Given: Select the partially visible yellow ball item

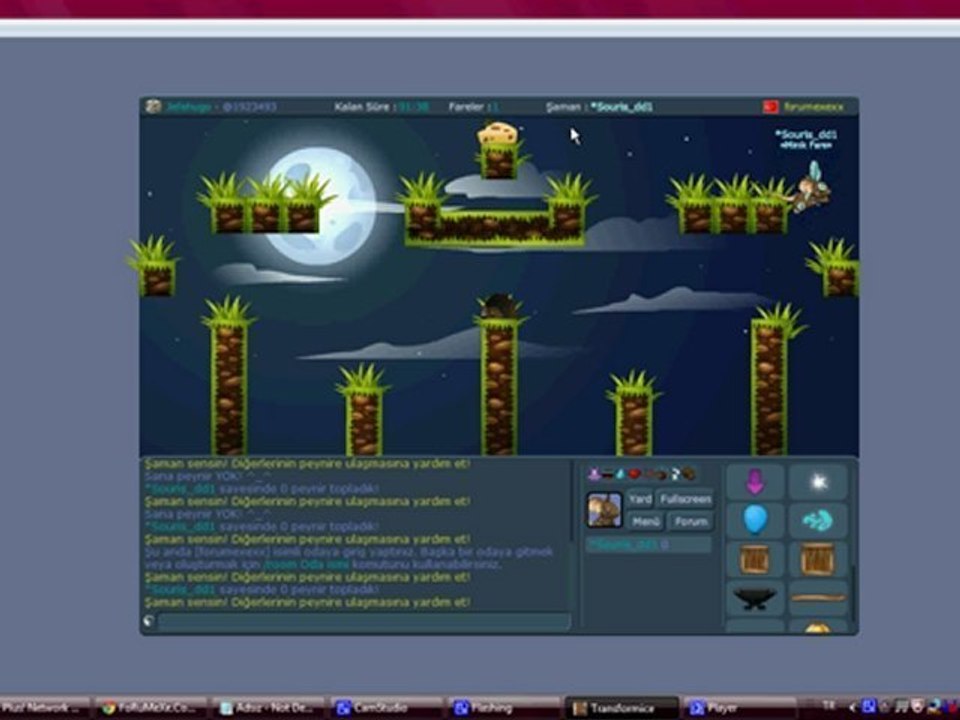Looking at the screenshot, I should pyautogui.click(x=819, y=627).
